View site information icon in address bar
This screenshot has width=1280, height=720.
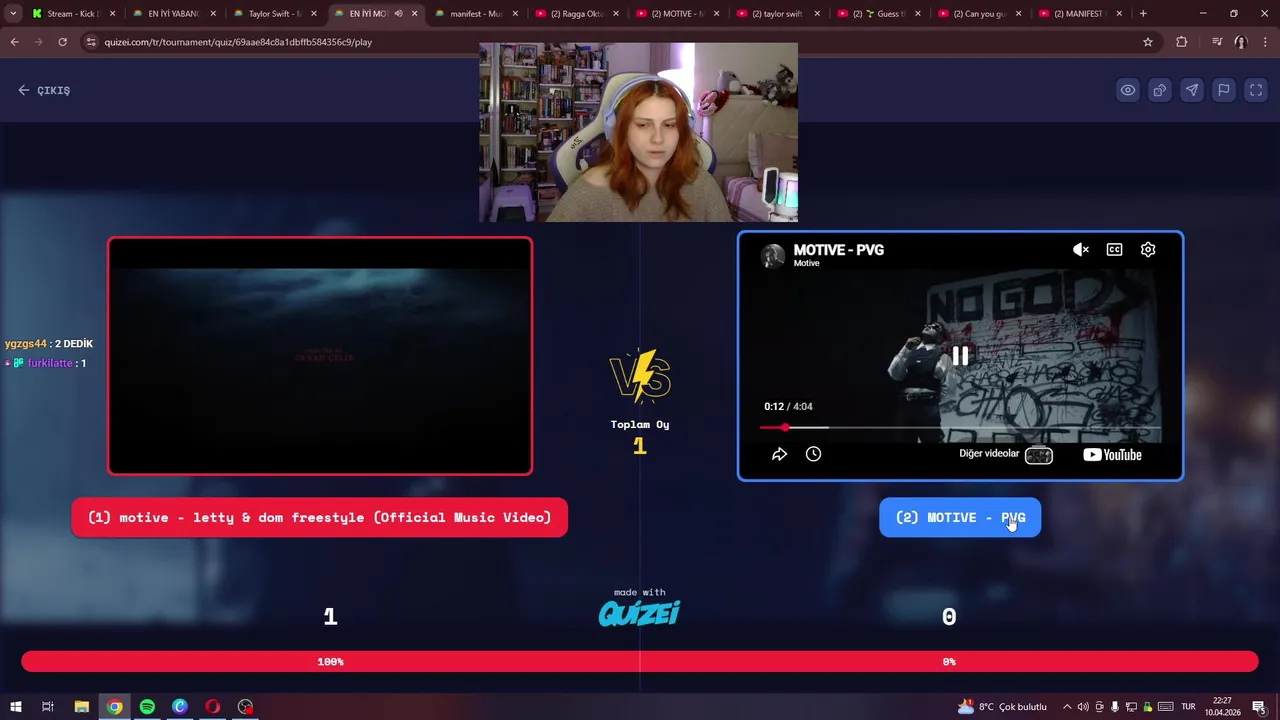pos(91,42)
